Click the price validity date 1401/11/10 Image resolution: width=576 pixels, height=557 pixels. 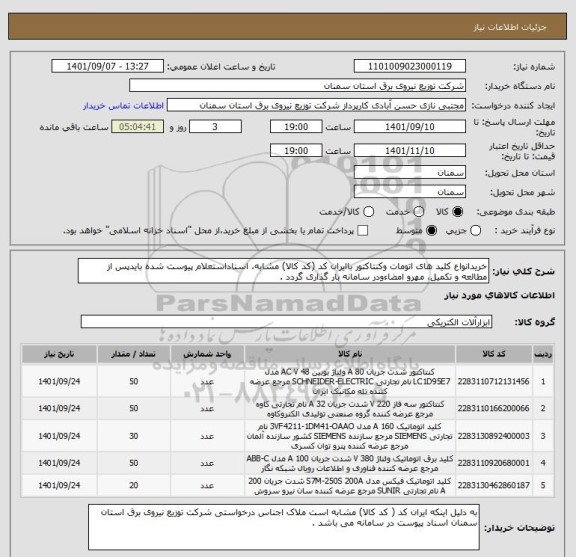click(x=410, y=151)
